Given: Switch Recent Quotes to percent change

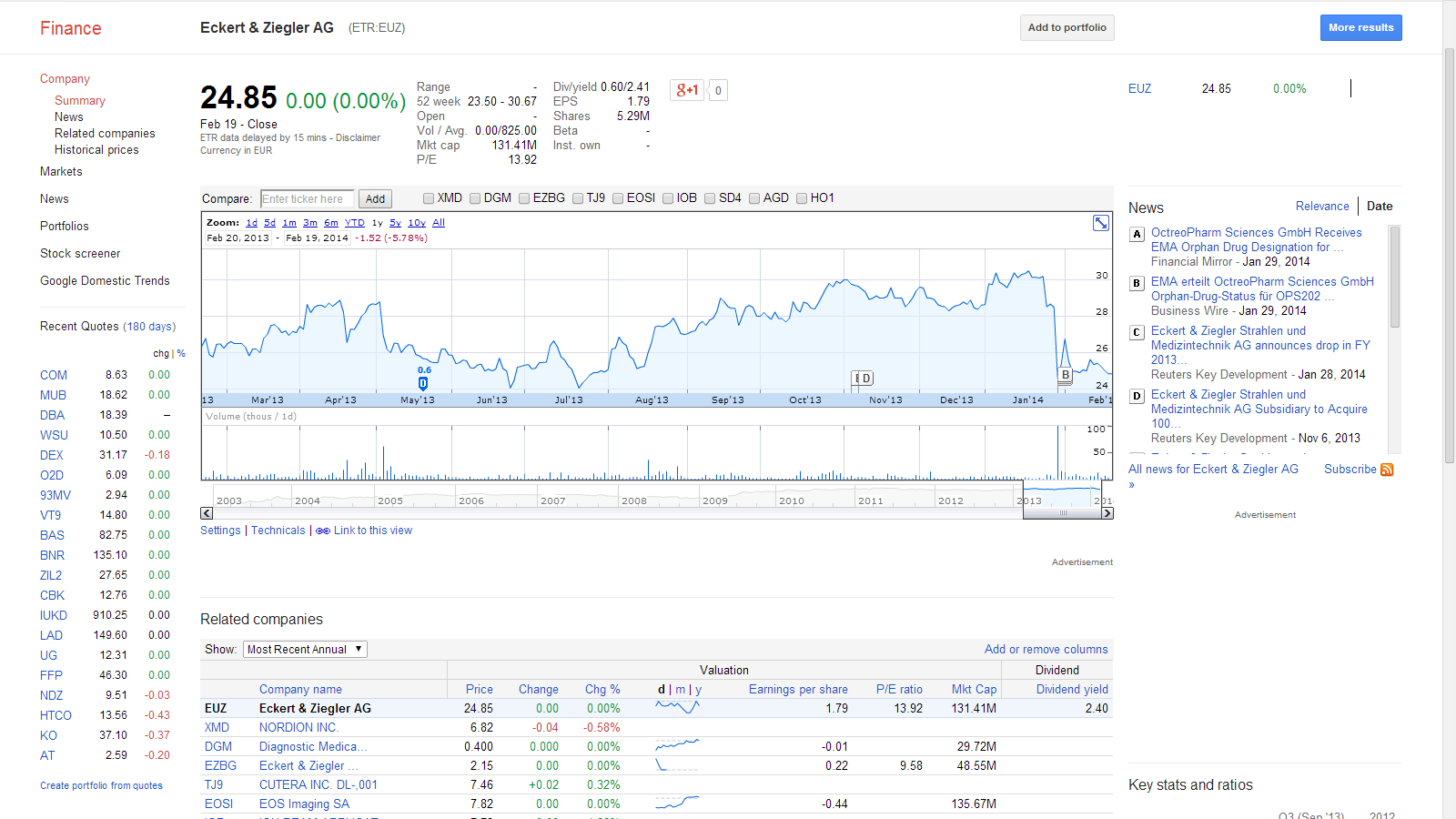Looking at the screenshot, I should [181, 353].
